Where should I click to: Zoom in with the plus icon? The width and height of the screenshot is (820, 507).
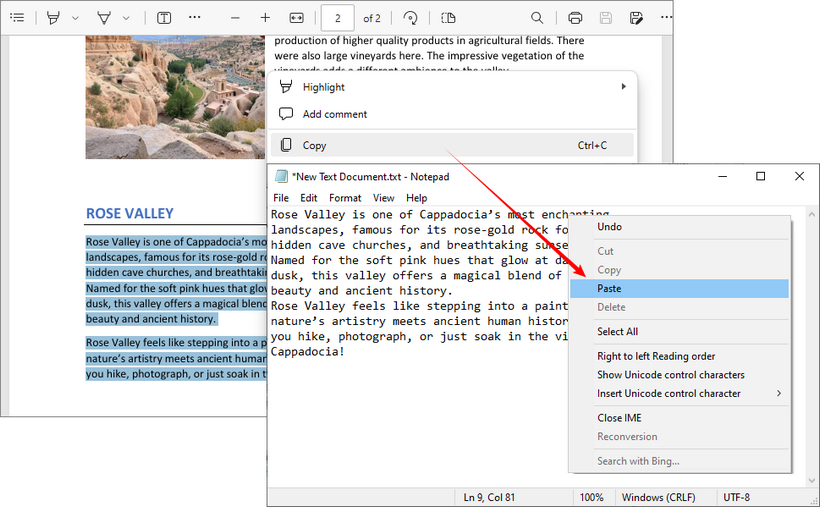tap(265, 18)
